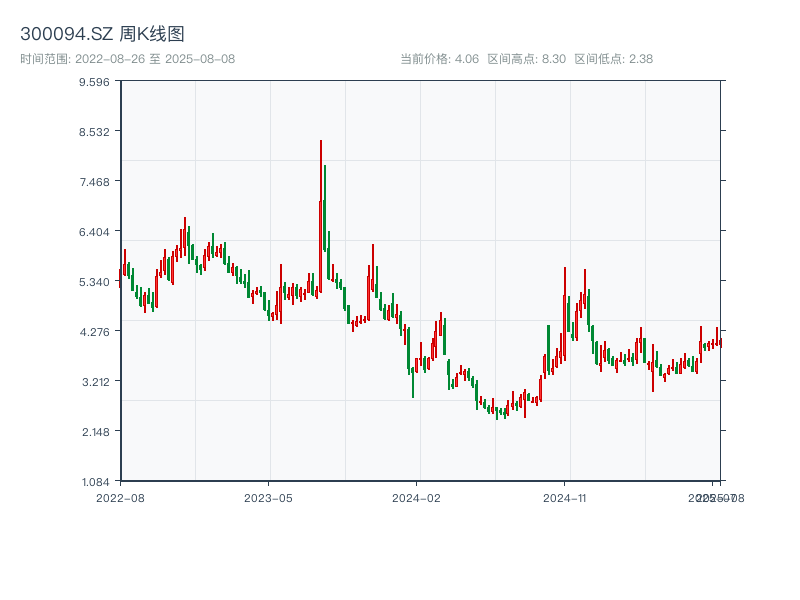Viewport: 800px width, 600px height.
Task: Click the y-axis label 8.532
Action: point(94,132)
